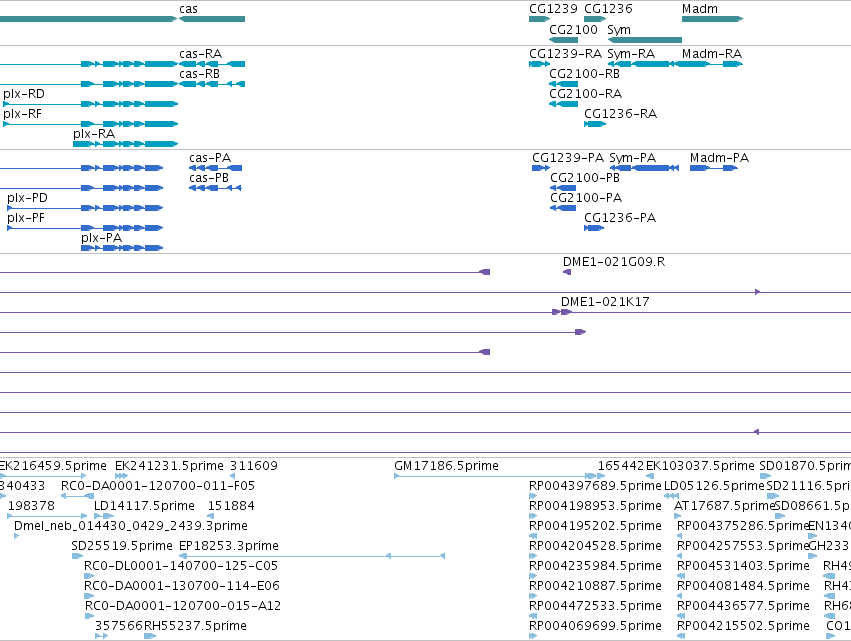This screenshot has height=641, width=851.
Task: Select the RH55237.5prime EST label
Action: point(195,626)
